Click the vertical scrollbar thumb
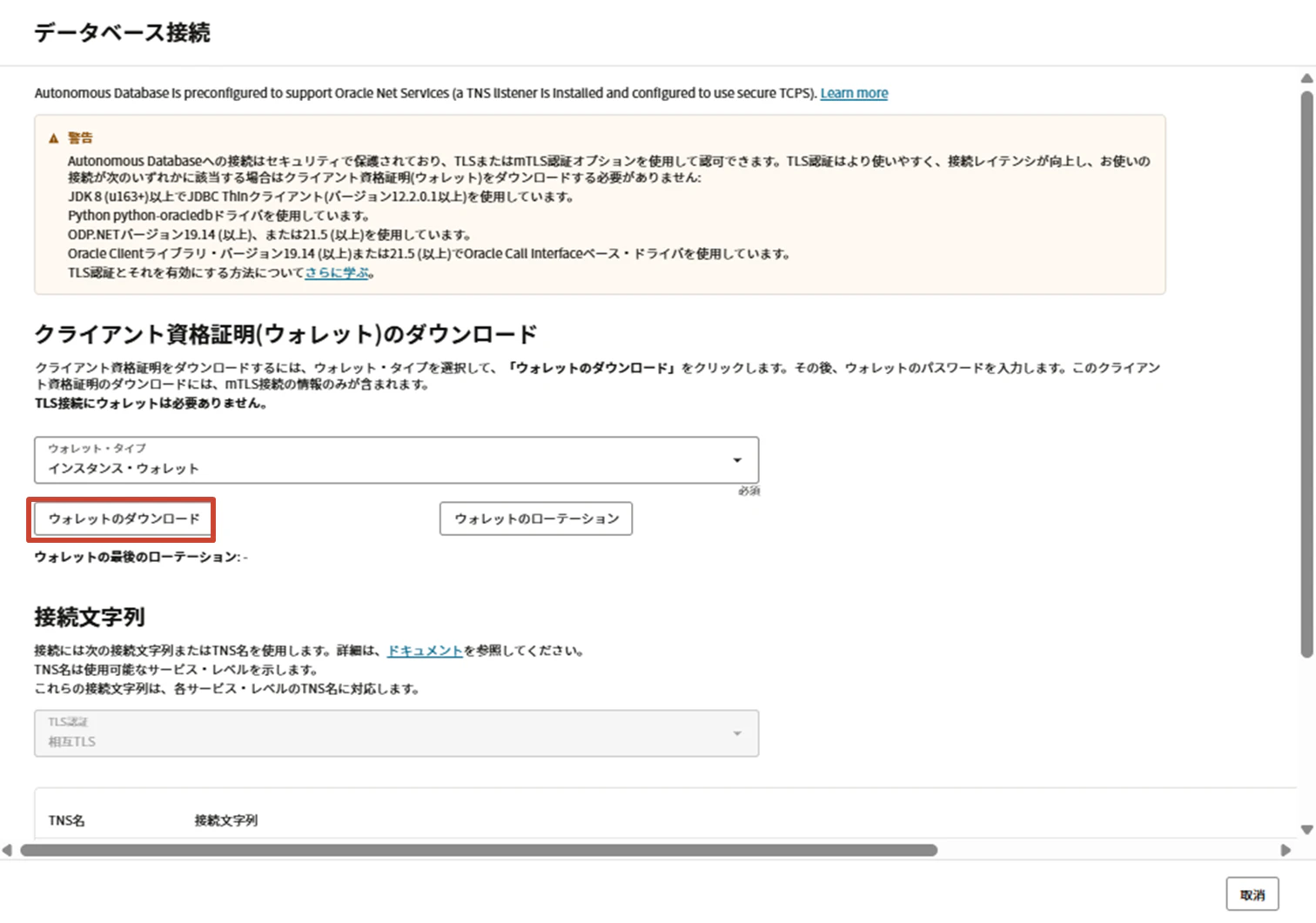1316x923 pixels. pyautogui.click(x=1306, y=372)
